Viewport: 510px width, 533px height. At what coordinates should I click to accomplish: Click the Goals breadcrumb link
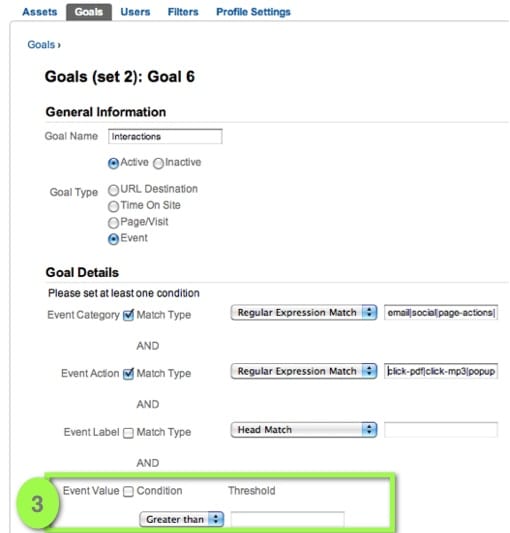click(x=41, y=45)
